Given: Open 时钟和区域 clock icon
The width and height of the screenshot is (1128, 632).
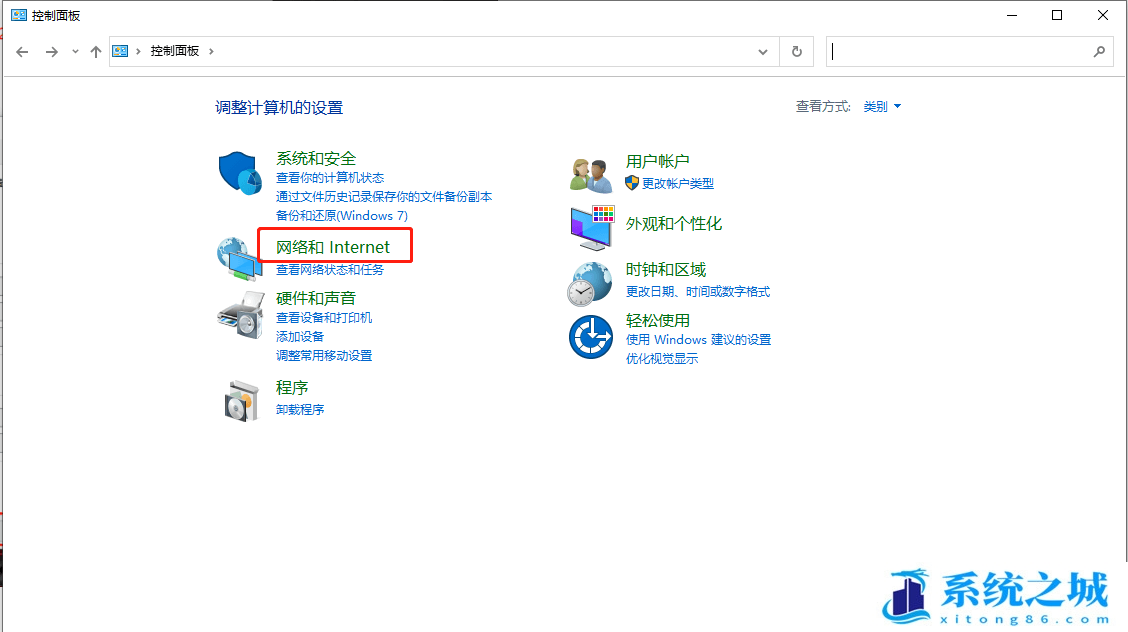Looking at the screenshot, I should [x=589, y=282].
